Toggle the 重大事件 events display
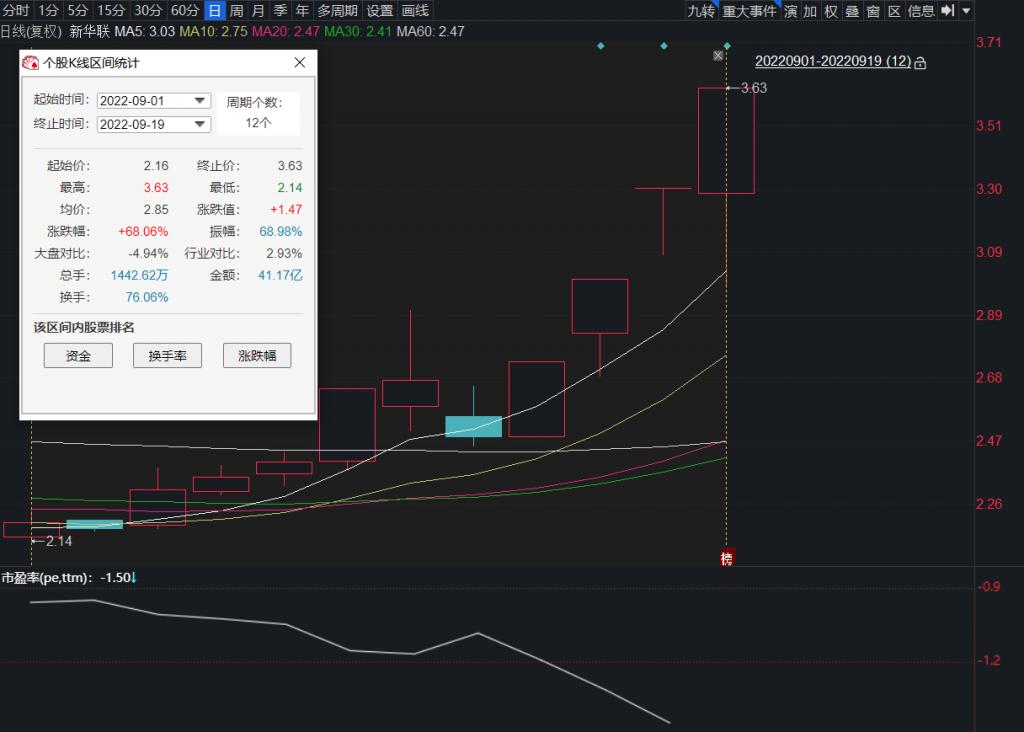1024x732 pixels. (749, 10)
